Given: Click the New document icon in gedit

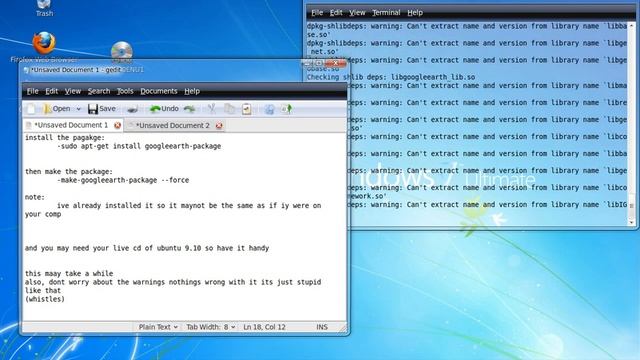Looking at the screenshot, I should 31,109.
